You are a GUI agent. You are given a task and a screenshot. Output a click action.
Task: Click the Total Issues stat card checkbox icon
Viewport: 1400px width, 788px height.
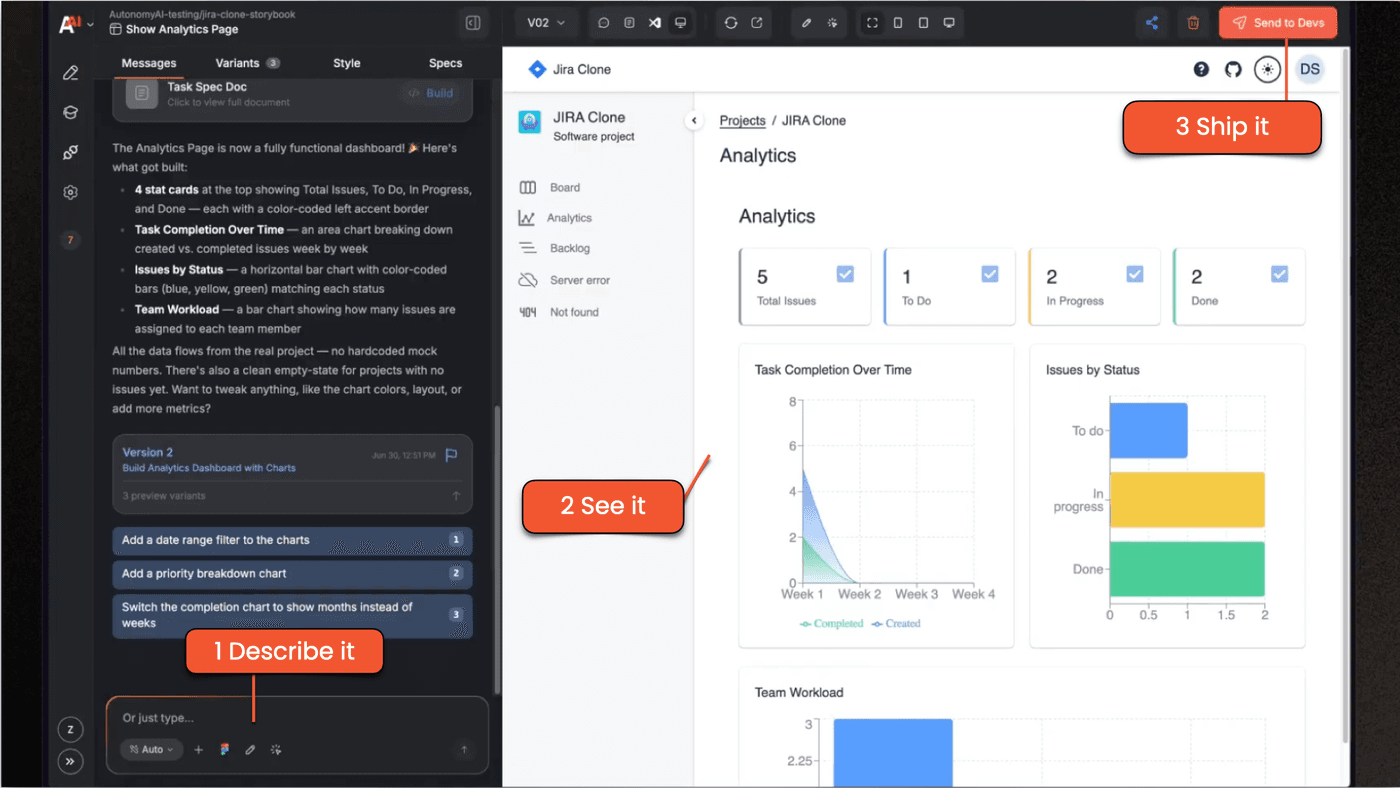(x=845, y=274)
